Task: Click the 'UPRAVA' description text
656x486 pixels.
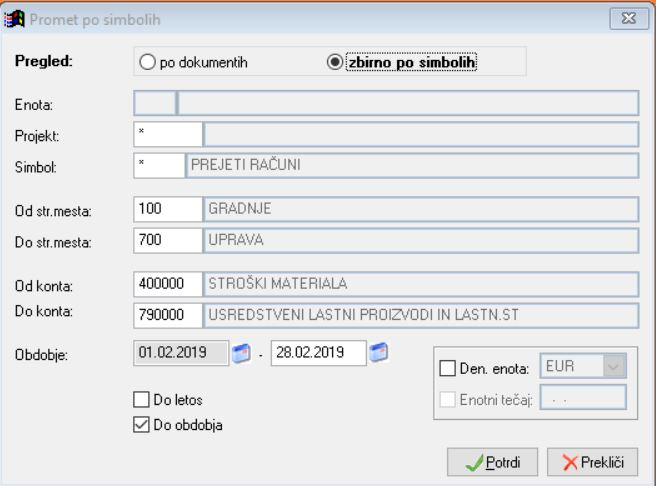Action: click(236, 240)
